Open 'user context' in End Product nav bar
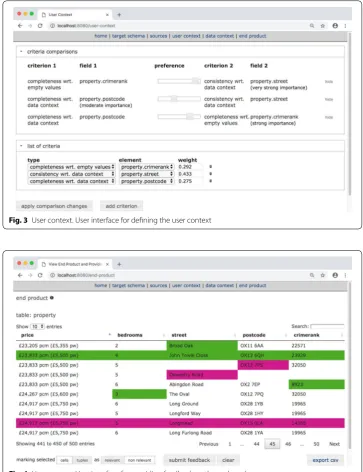Viewport: 363px width, 472px height. 186,285
